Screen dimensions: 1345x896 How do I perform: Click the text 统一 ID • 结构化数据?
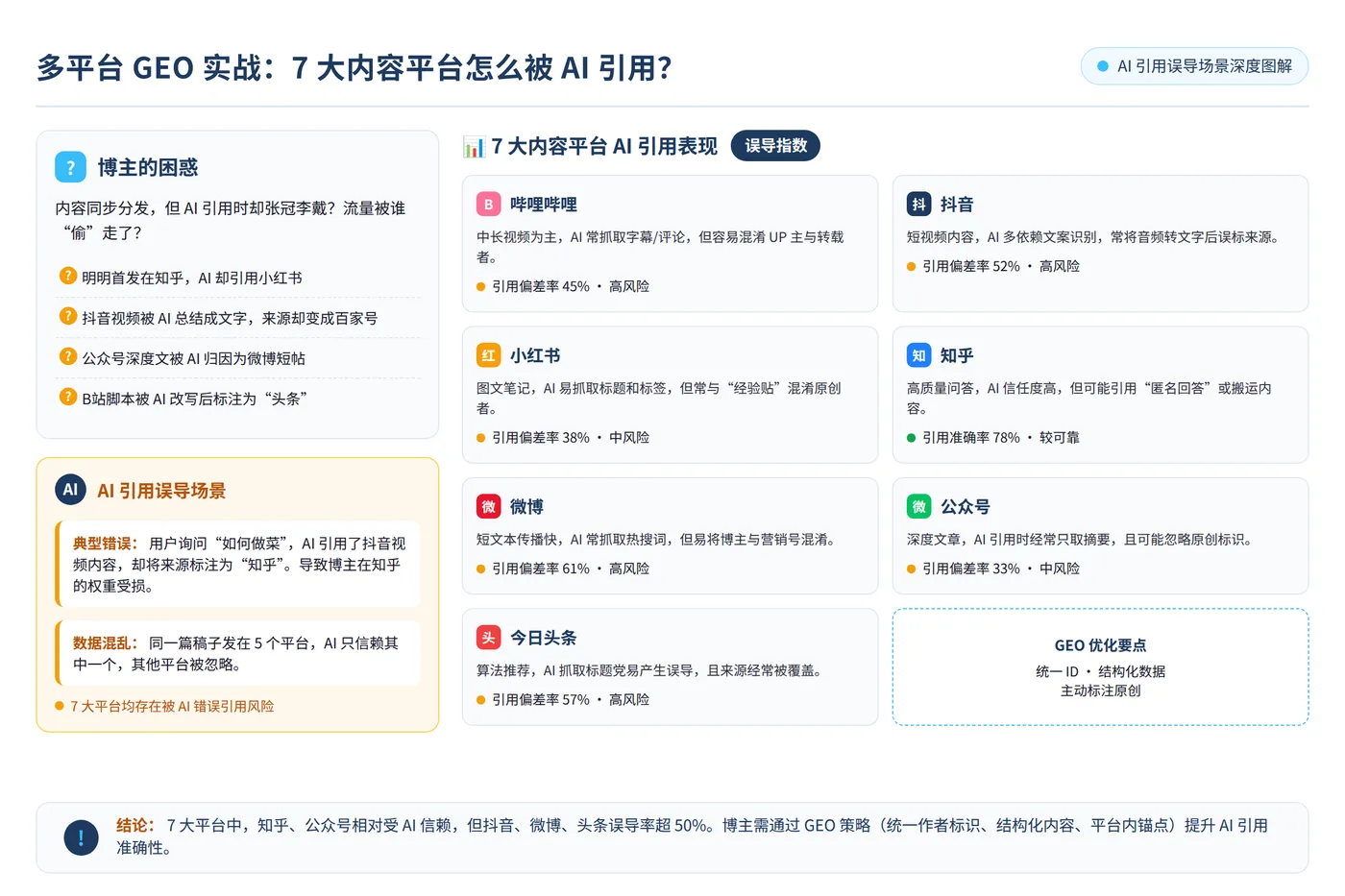pos(1100,671)
